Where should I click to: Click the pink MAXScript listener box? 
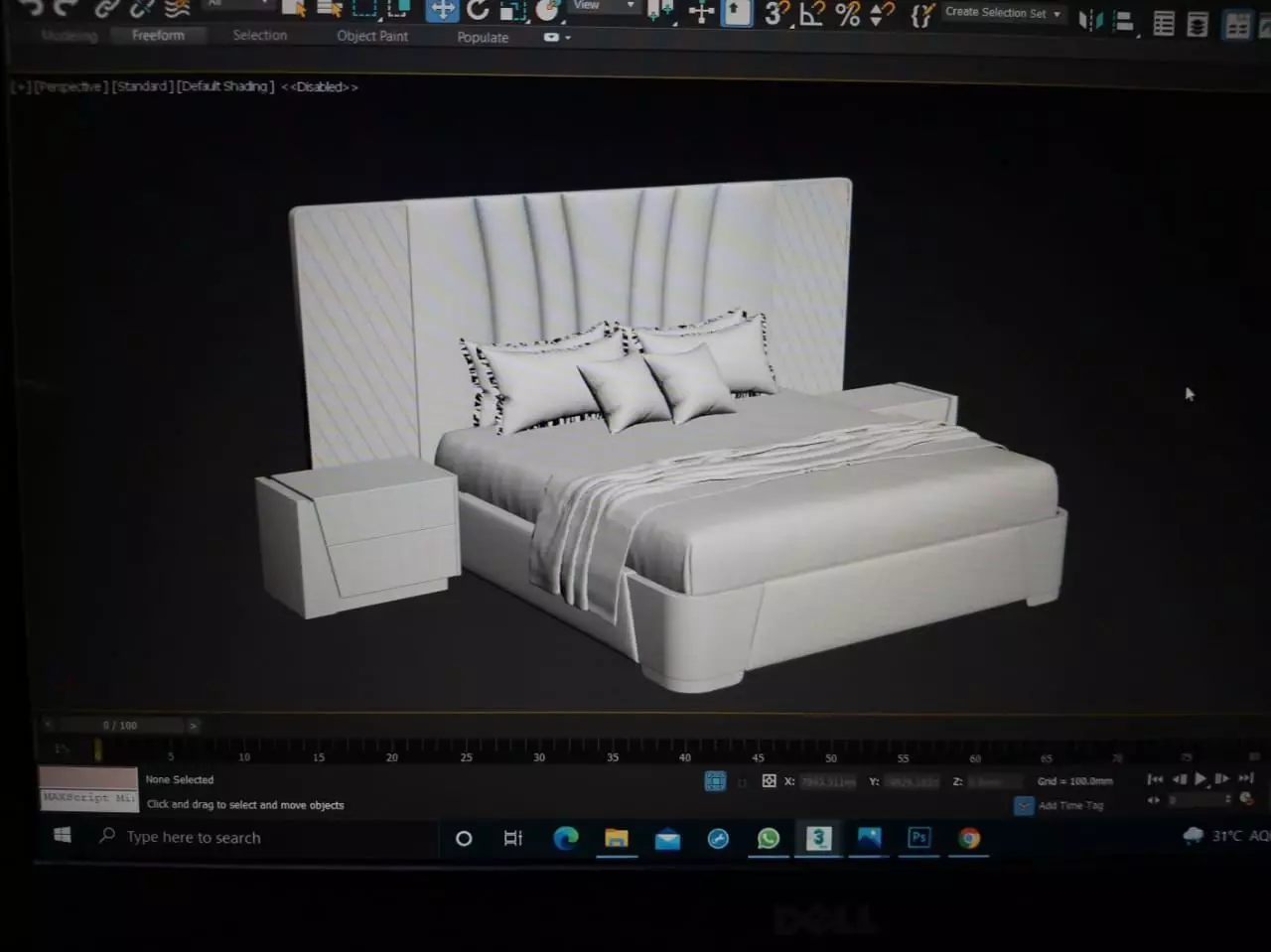pyautogui.click(x=87, y=777)
